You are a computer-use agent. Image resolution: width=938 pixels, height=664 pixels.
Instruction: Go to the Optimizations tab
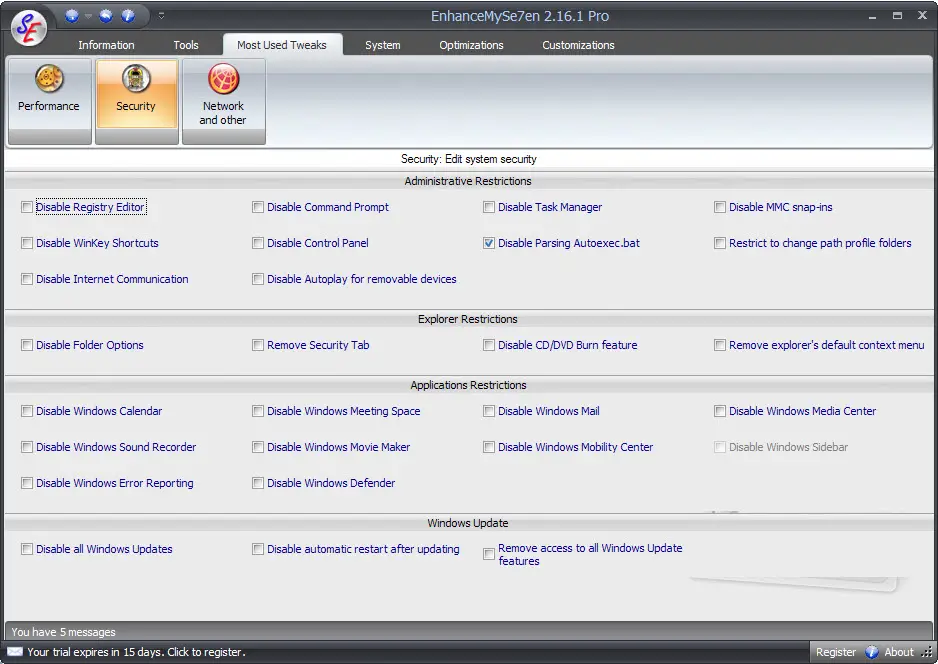(471, 45)
